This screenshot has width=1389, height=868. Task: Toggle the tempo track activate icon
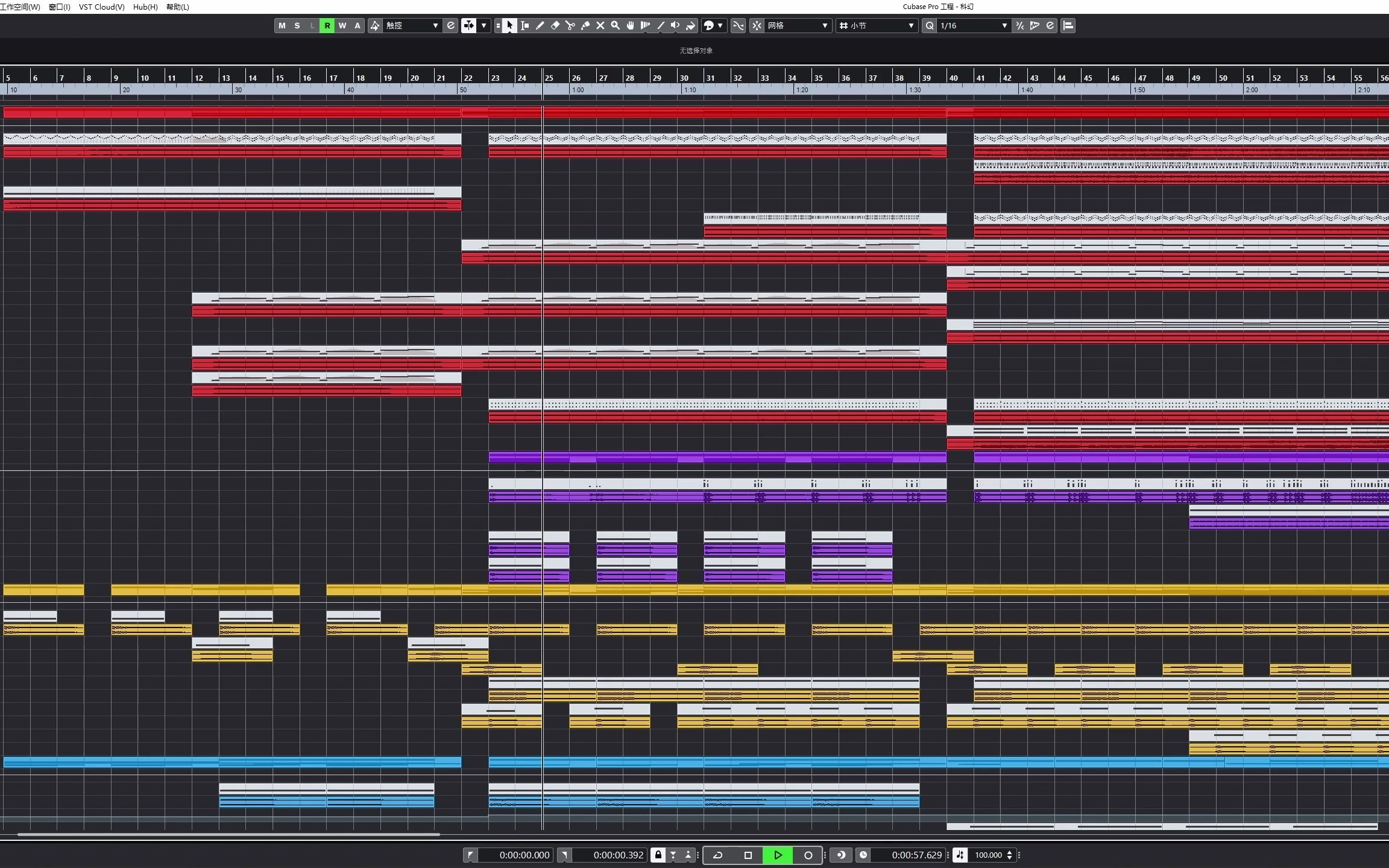click(960, 855)
